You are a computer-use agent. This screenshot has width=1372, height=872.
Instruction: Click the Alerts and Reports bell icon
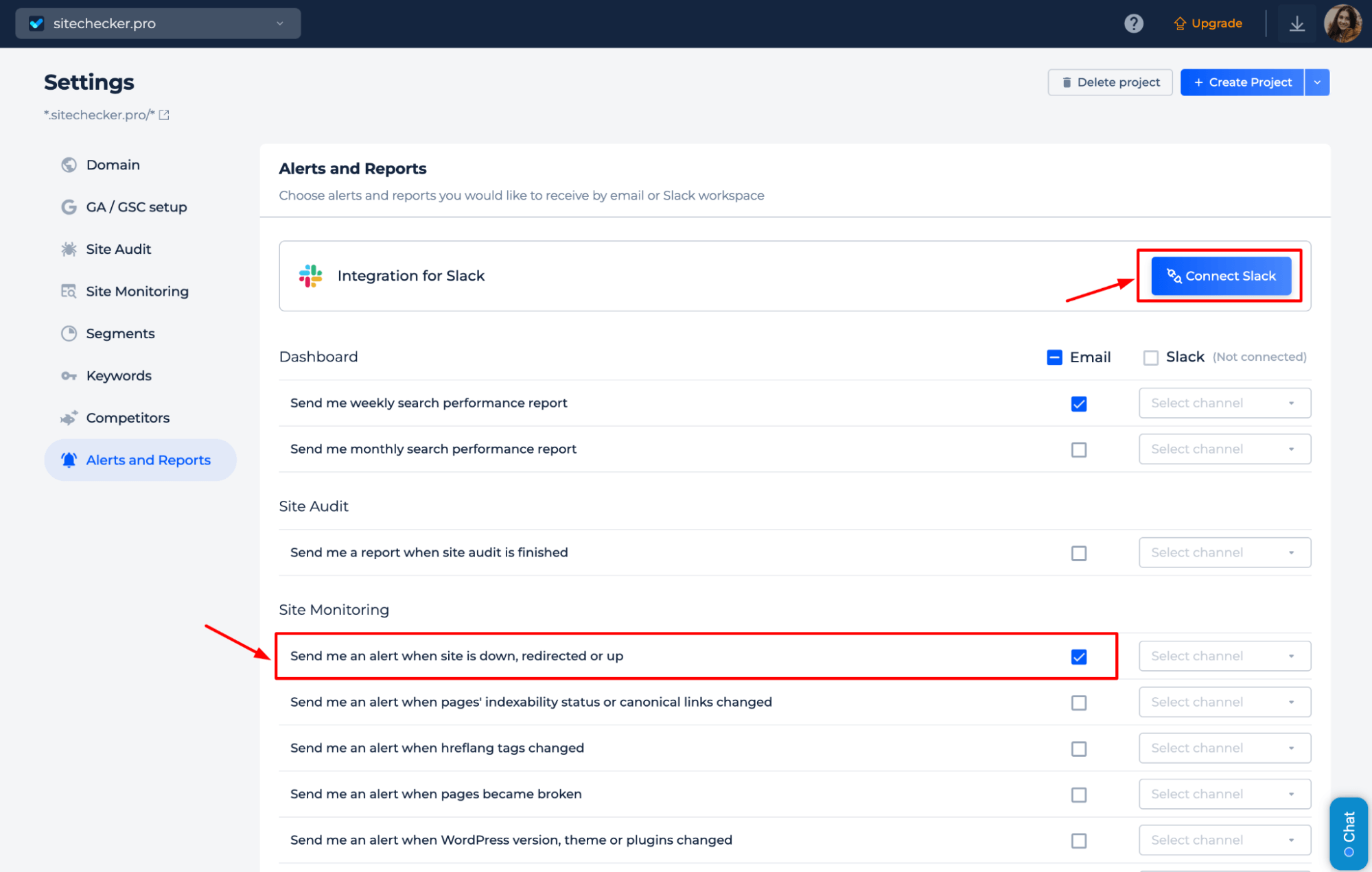point(69,460)
